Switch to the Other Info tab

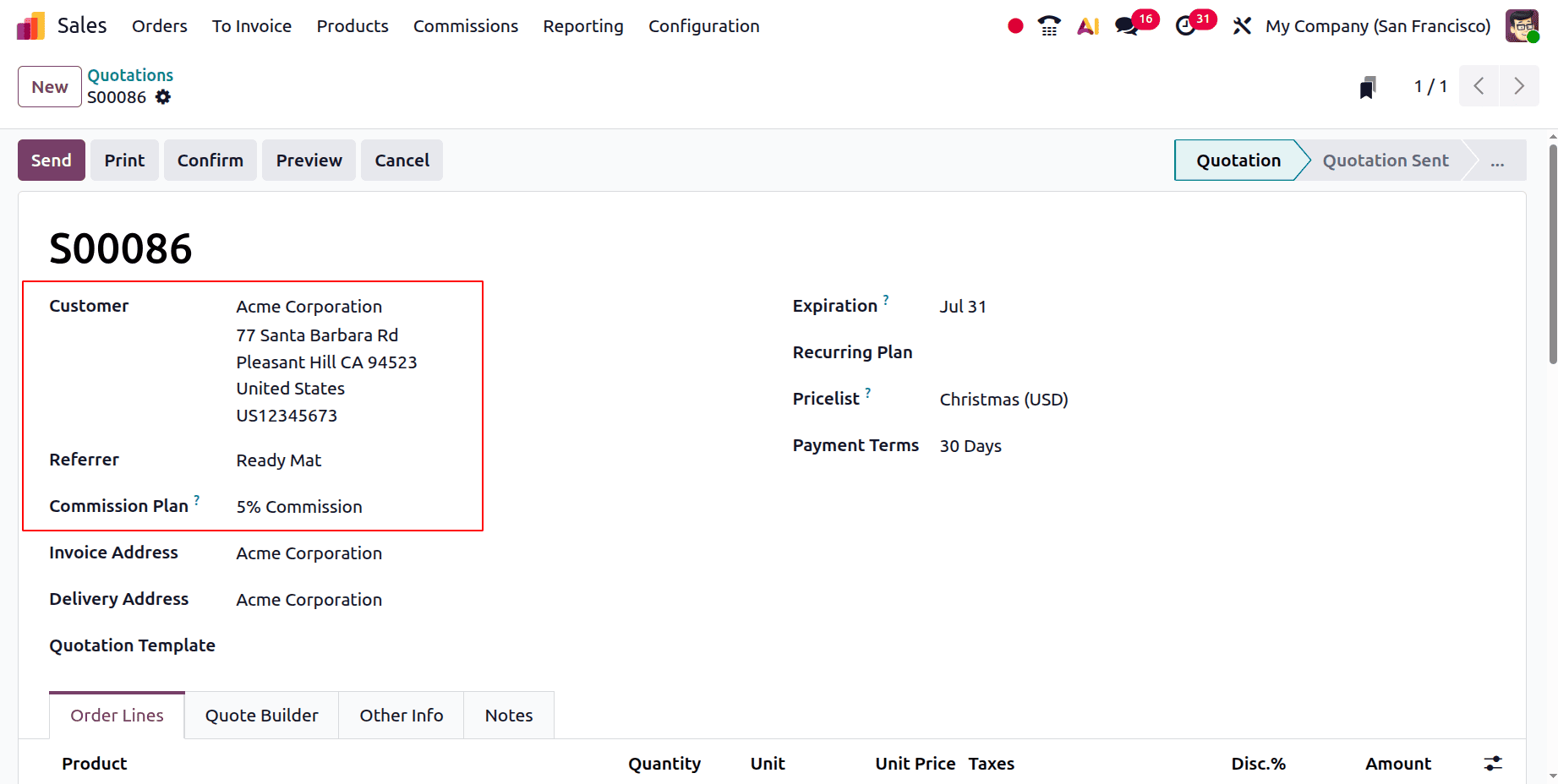coord(402,716)
